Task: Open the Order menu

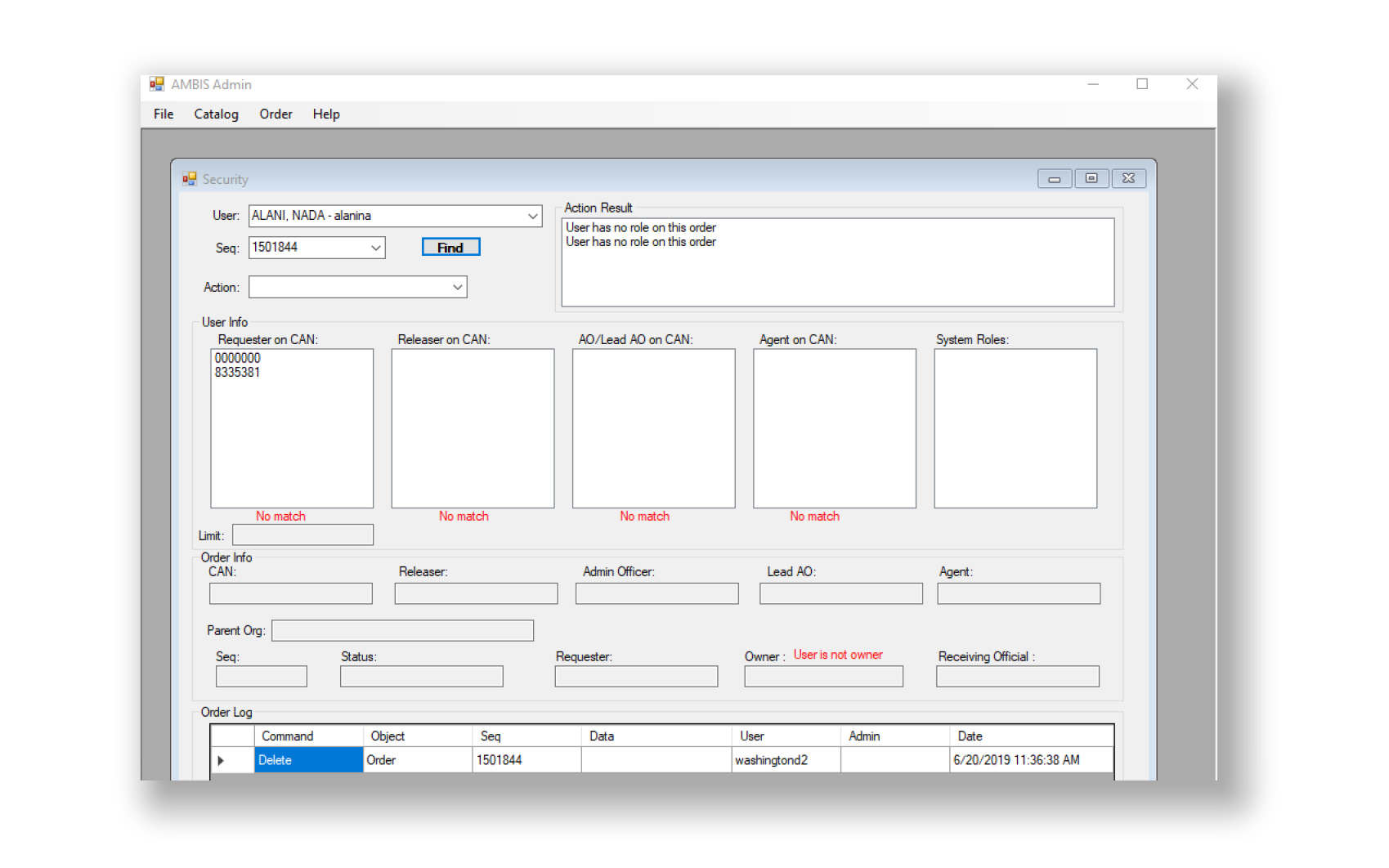Action: click(x=276, y=114)
